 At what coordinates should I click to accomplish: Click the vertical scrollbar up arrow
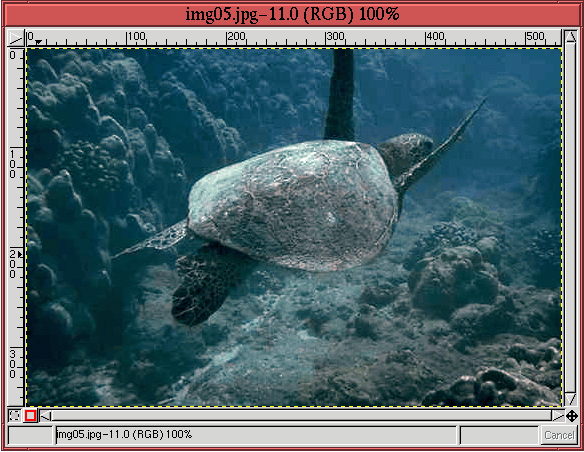click(571, 38)
